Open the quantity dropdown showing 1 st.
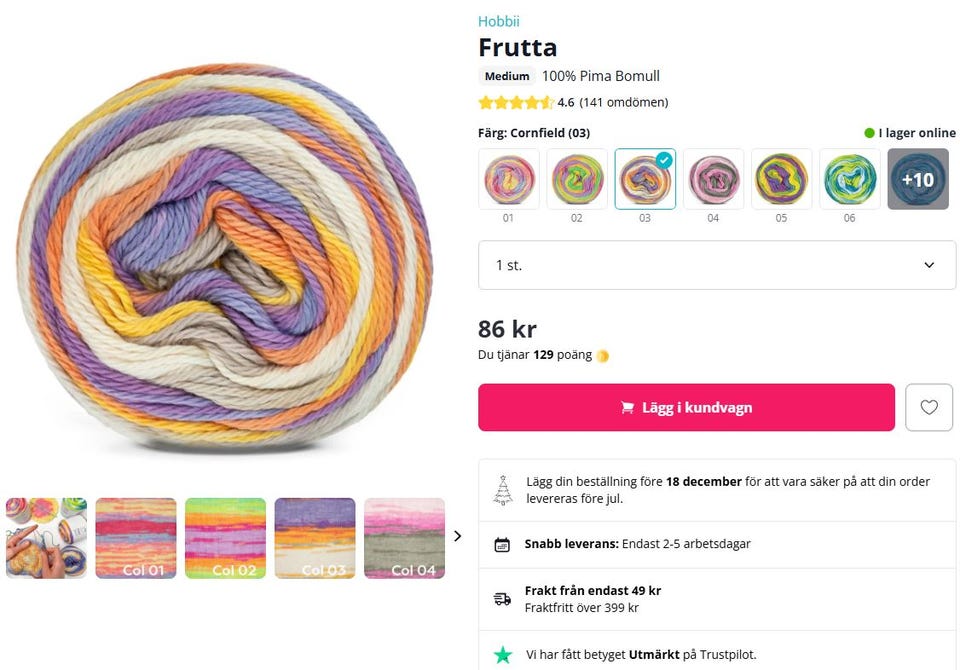The width and height of the screenshot is (960, 670). (717, 265)
